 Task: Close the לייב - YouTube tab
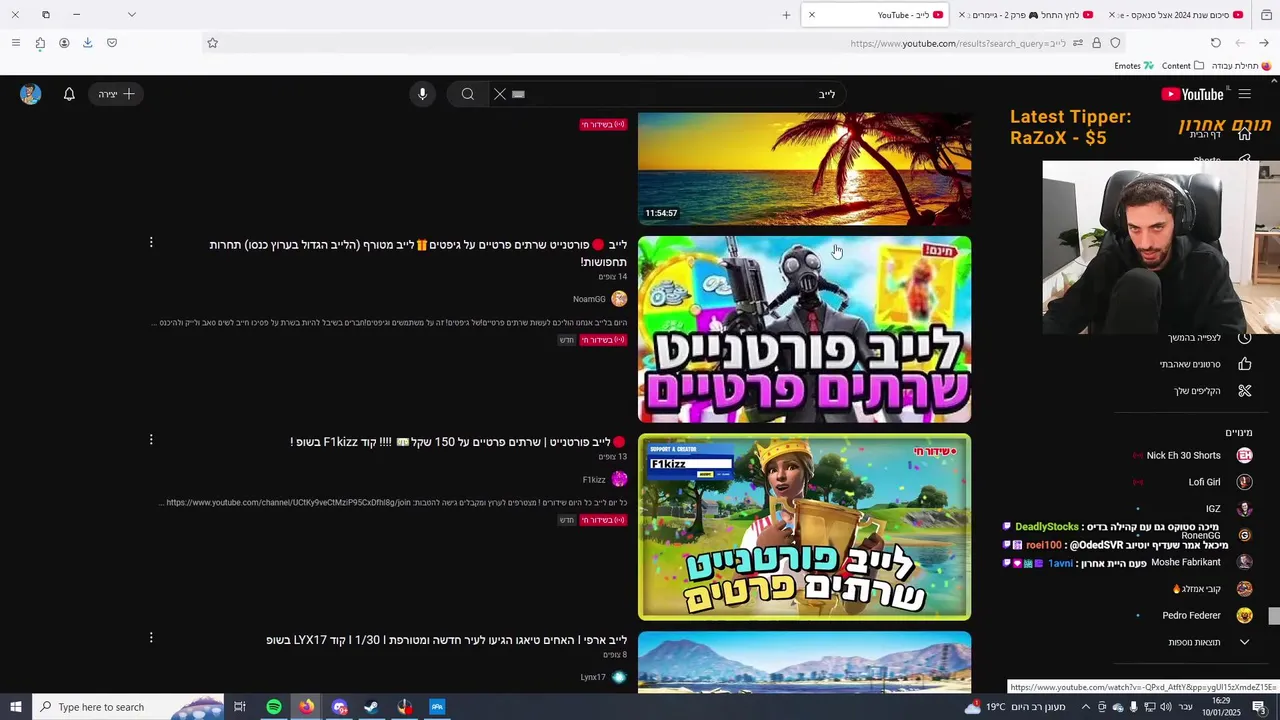point(812,15)
